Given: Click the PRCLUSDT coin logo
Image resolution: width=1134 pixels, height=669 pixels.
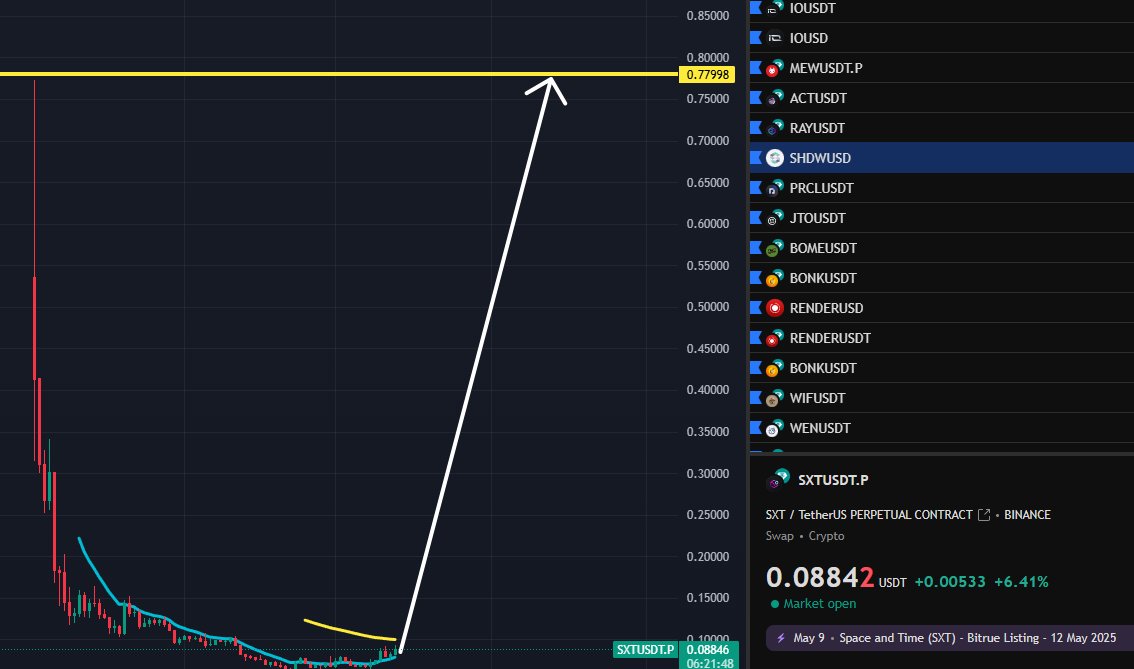Looking at the screenshot, I should (x=775, y=188).
